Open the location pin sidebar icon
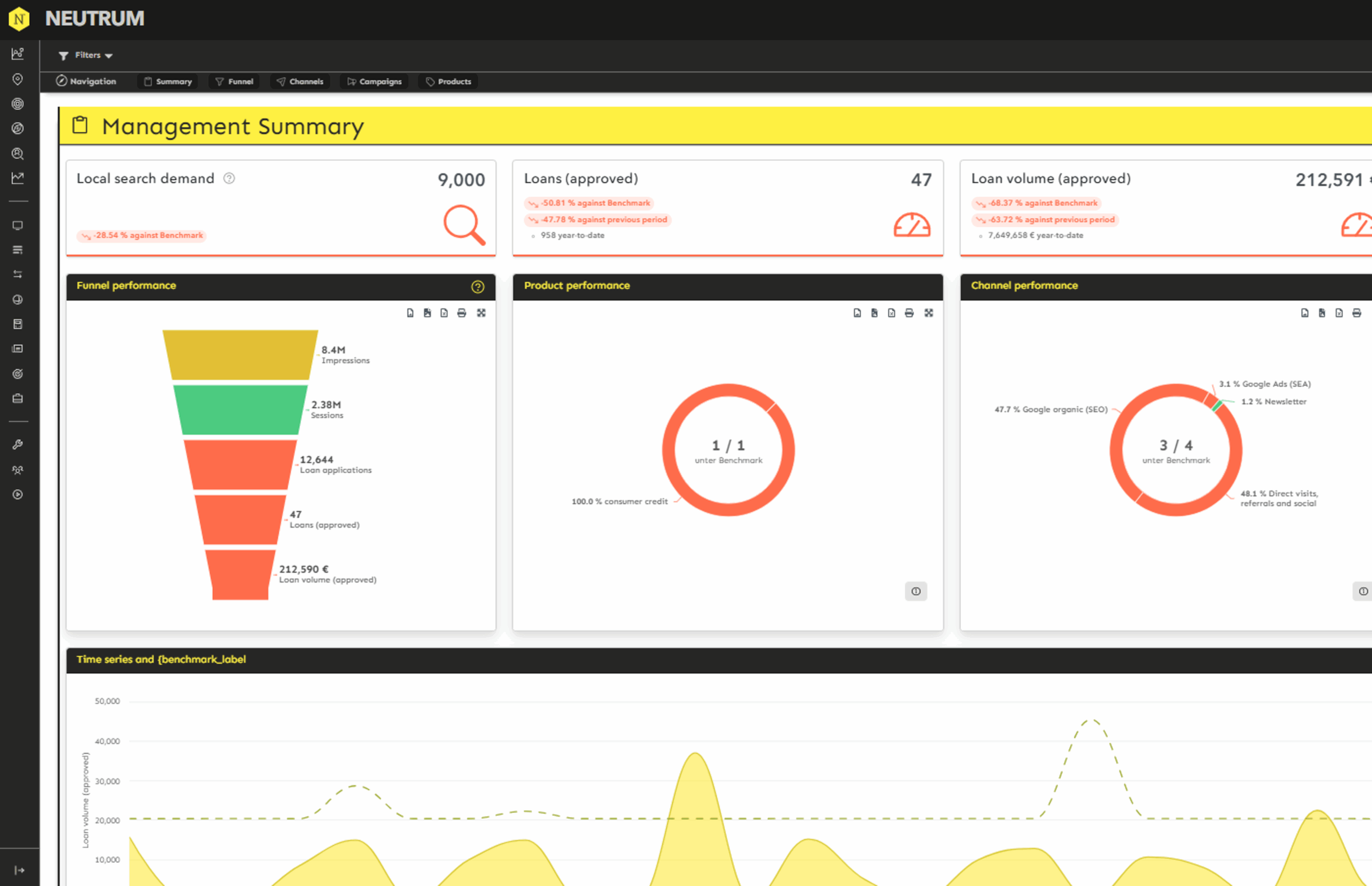 point(18,79)
